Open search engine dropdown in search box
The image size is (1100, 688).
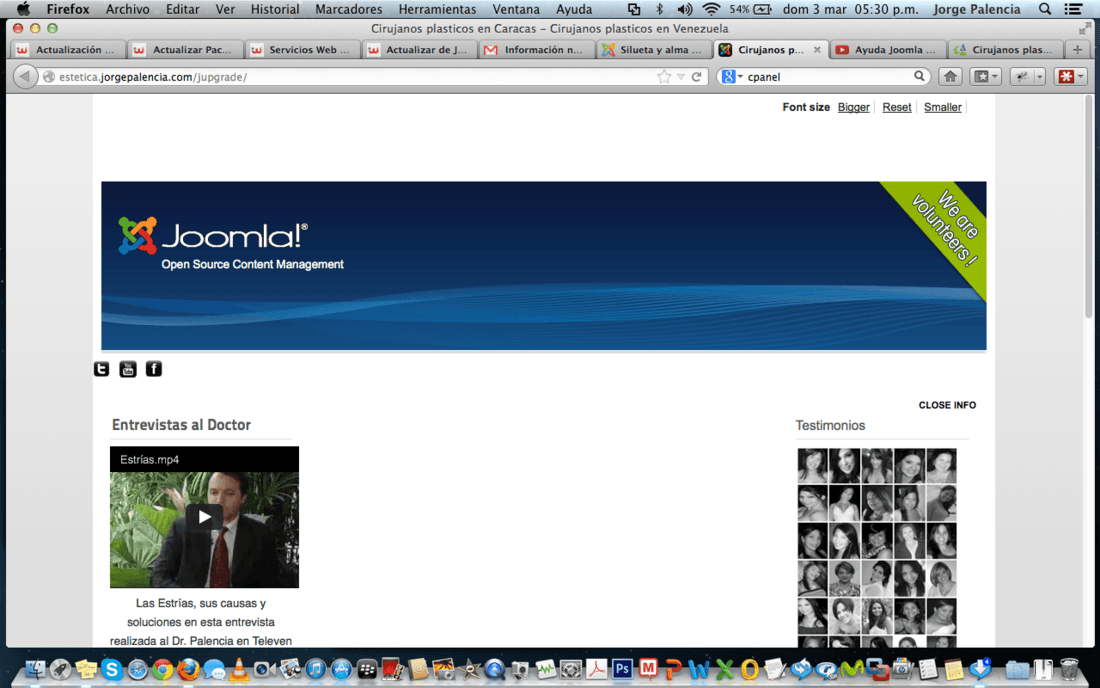coord(732,76)
